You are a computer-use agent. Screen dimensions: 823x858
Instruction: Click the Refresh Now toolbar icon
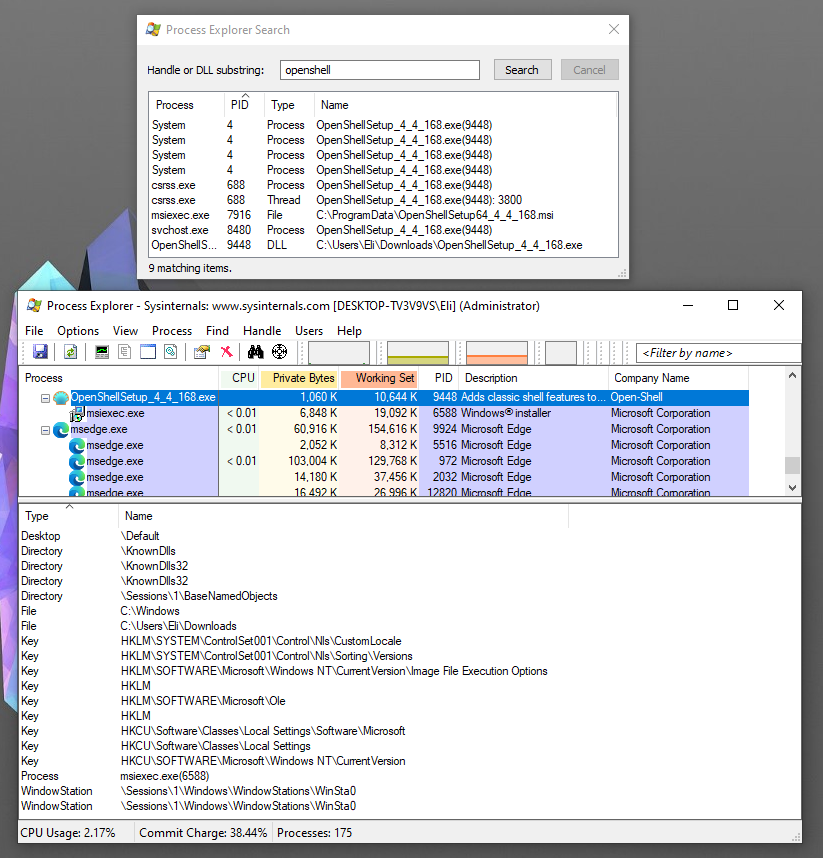71,352
